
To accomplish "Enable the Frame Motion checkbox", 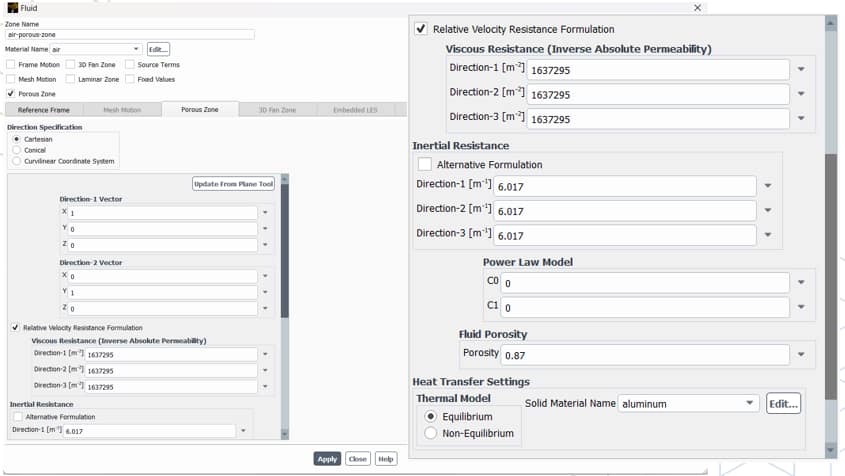I will click(x=11, y=64).
